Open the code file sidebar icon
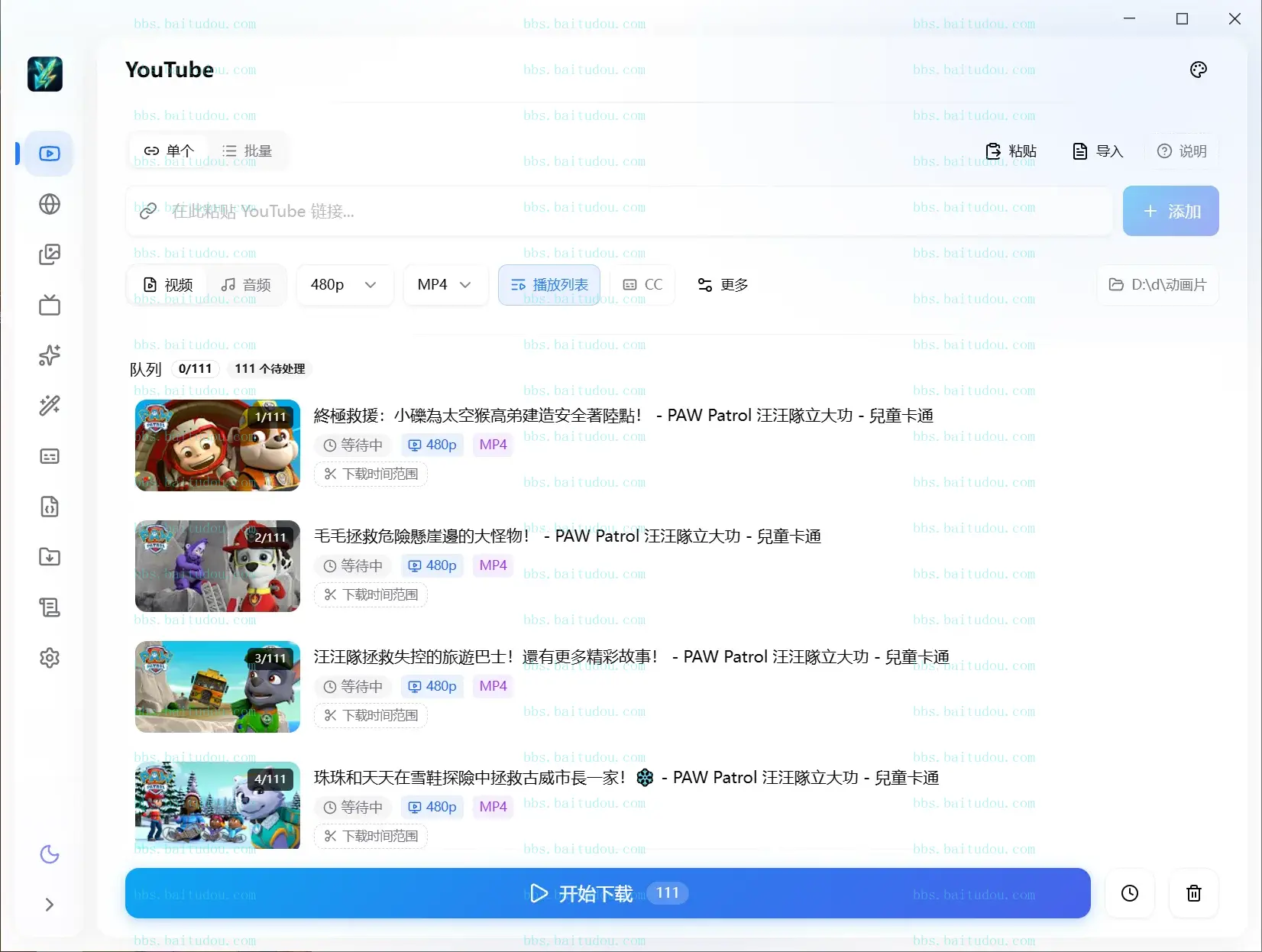The width and height of the screenshot is (1262, 952). [50, 507]
